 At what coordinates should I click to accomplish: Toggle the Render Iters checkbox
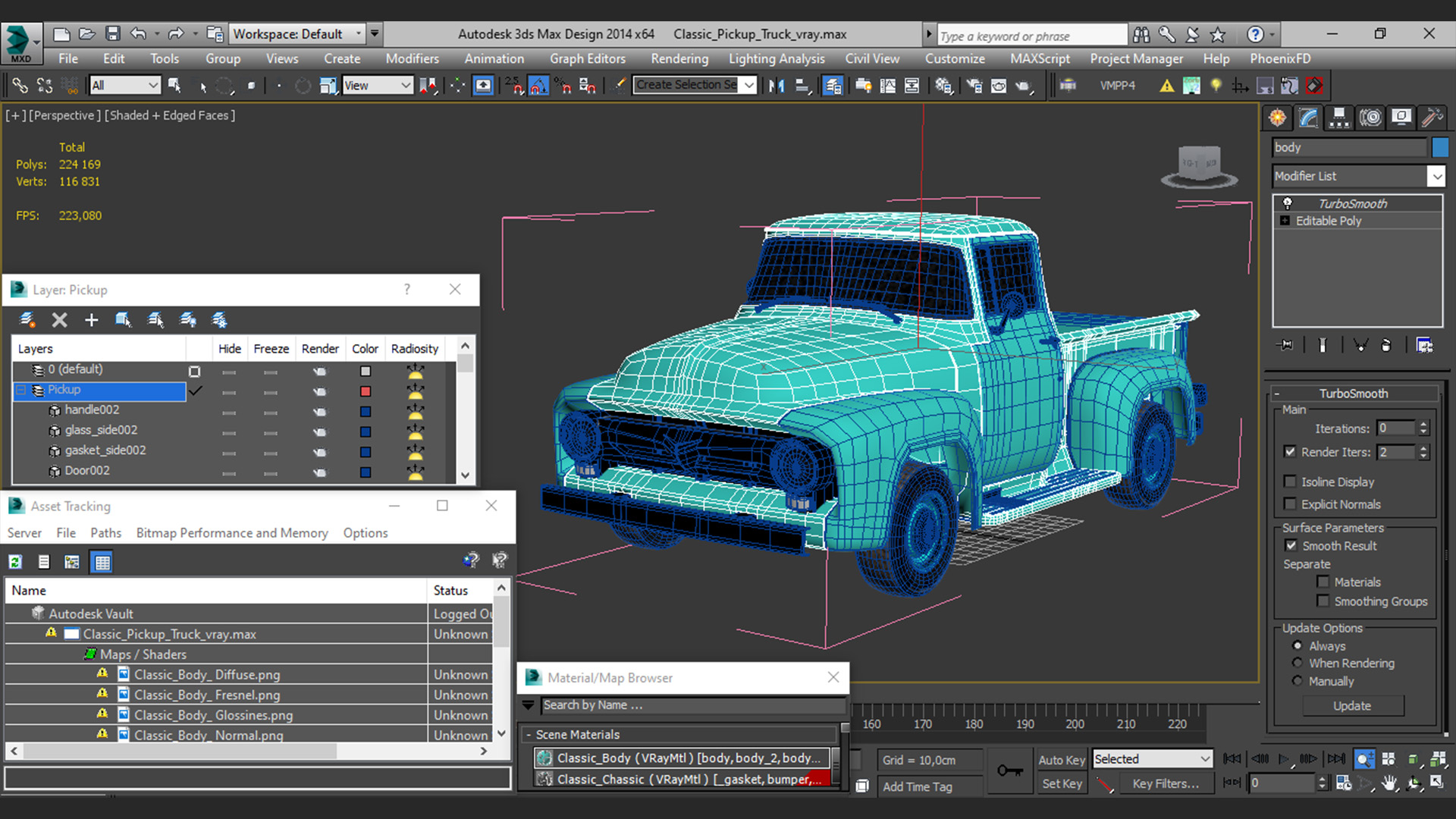1290,451
